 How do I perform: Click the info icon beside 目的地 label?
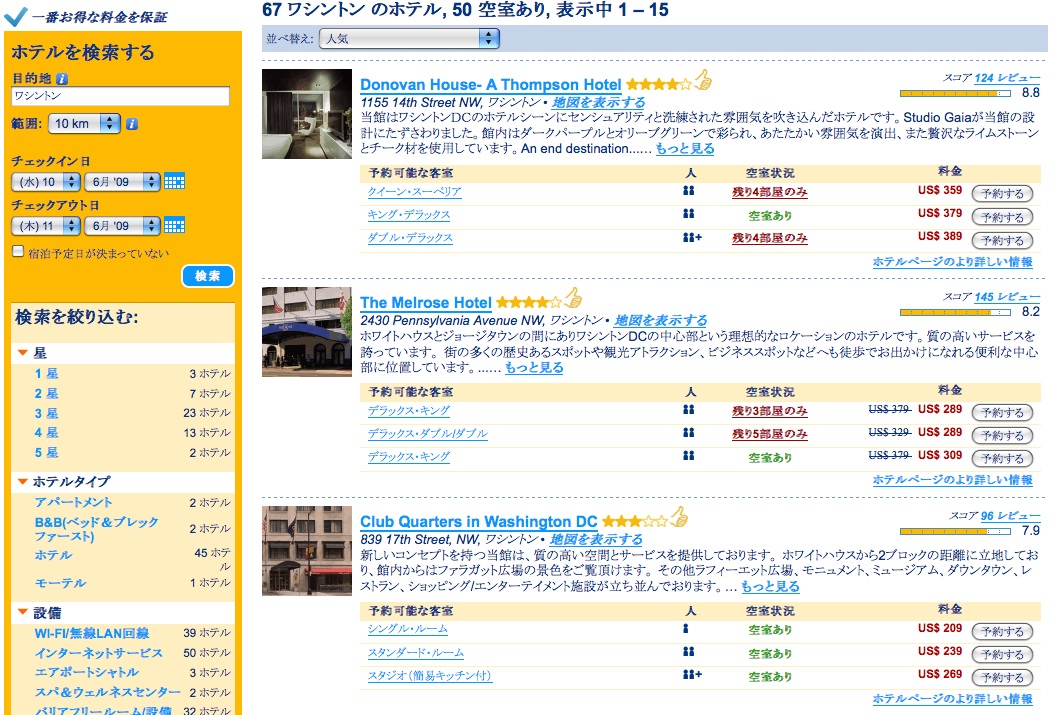tap(62, 78)
